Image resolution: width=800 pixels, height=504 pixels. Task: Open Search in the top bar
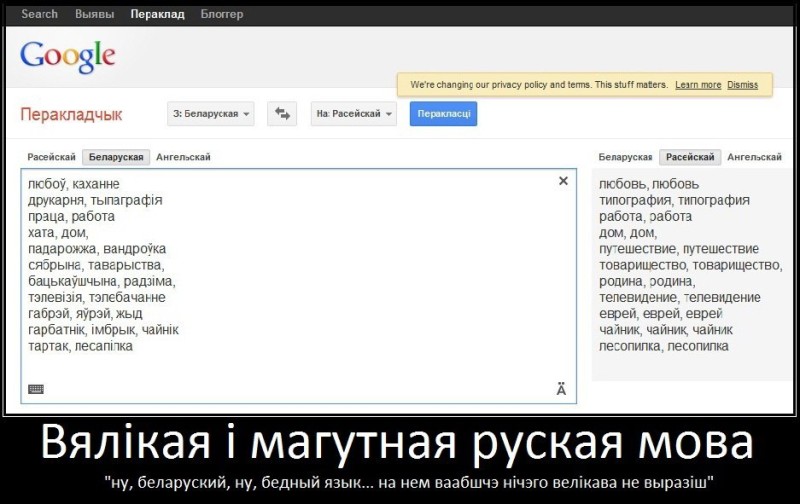(x=39, y=14)
